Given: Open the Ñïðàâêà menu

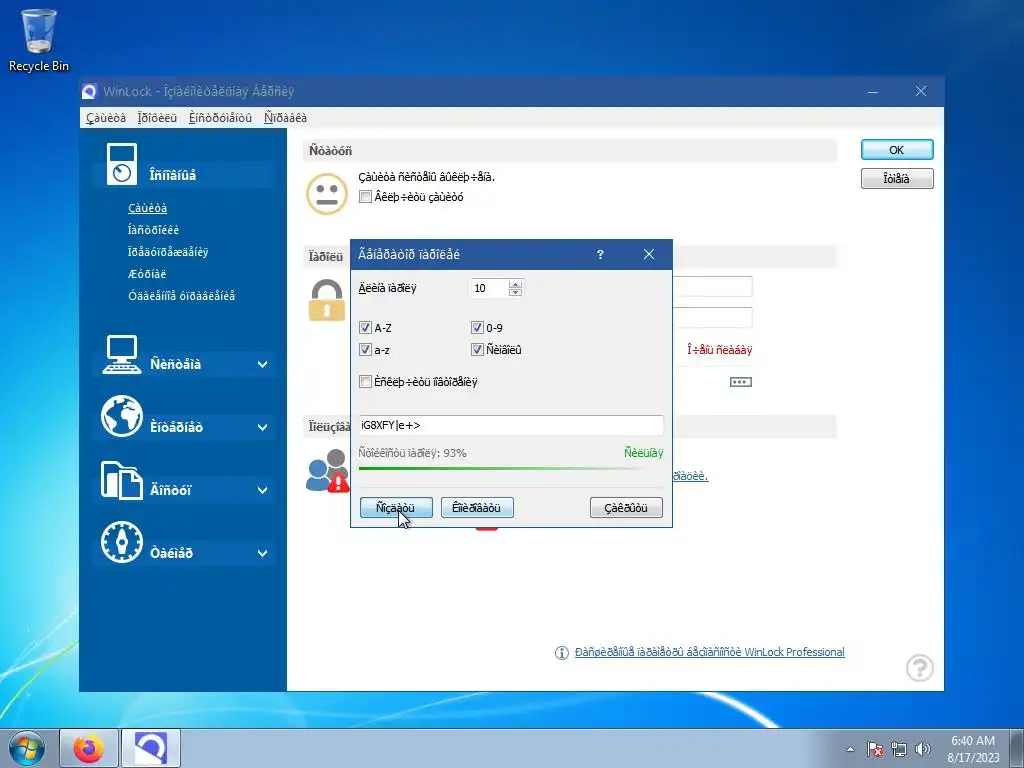Looking at the screenshot, I should 285,118.
